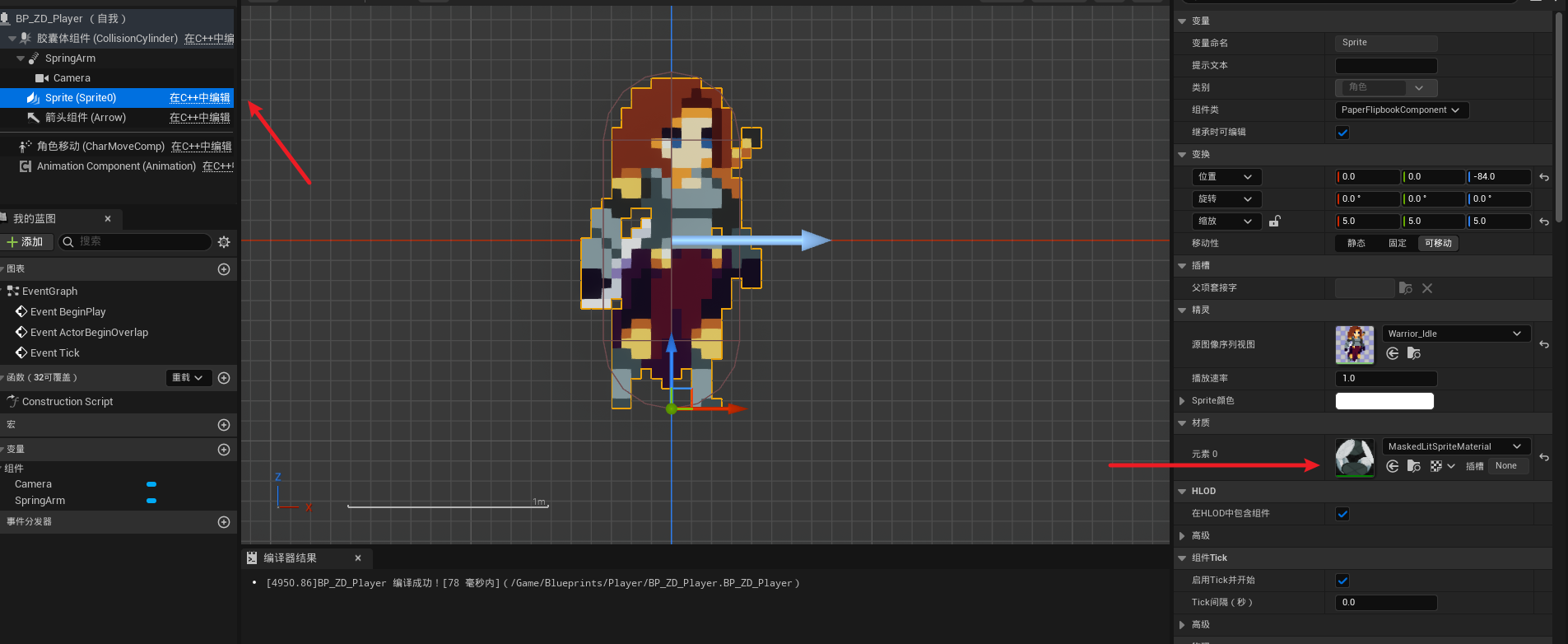Screen dimensions: 1568x644
Task: Open the Warrior_Idle flipbook dropdown
Action: pos(1455,334)
